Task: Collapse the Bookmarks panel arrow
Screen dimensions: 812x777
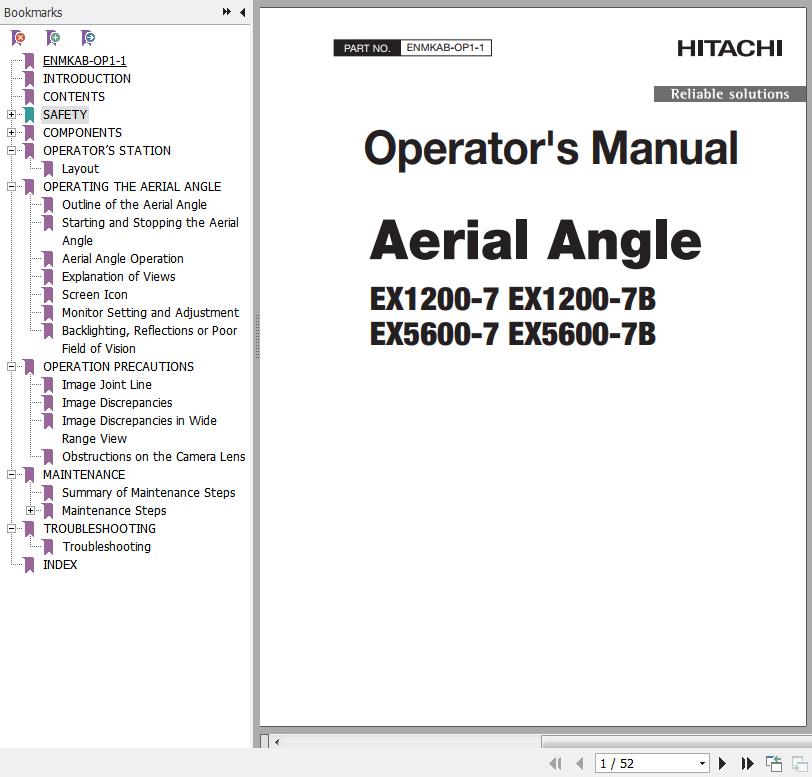Action: point(242,12)
